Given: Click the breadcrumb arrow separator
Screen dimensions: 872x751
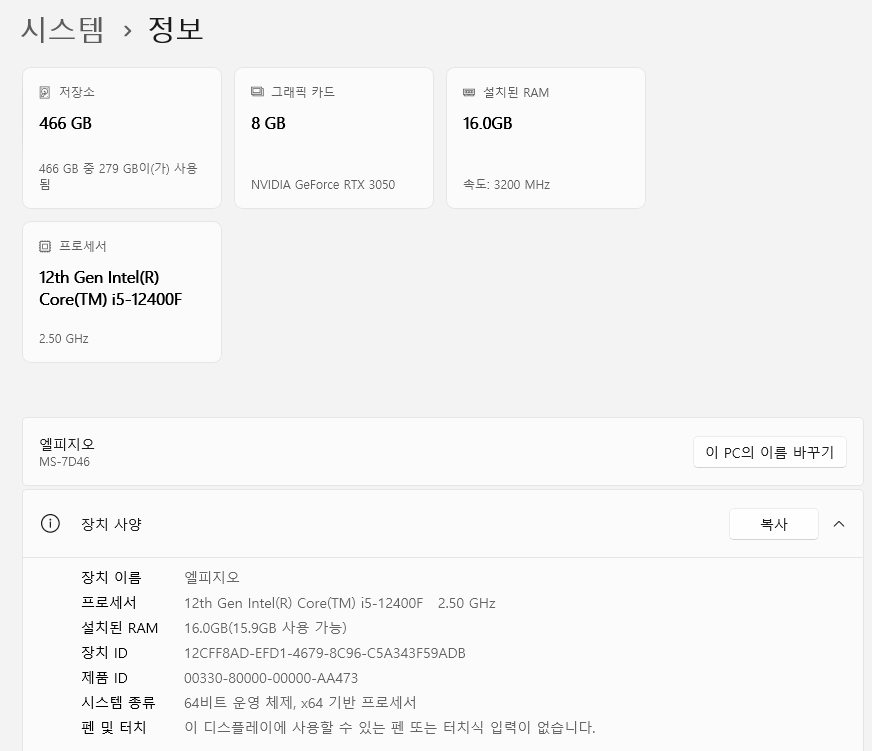Looking at the screenshot, I should 127,31.
